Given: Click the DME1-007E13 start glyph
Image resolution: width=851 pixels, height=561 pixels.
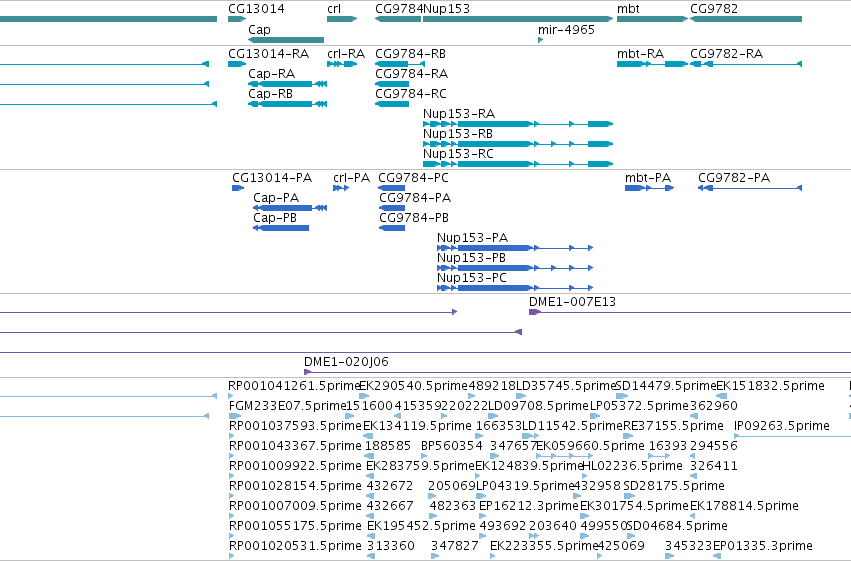Looking at the screenshot, I should pos(535,312).
